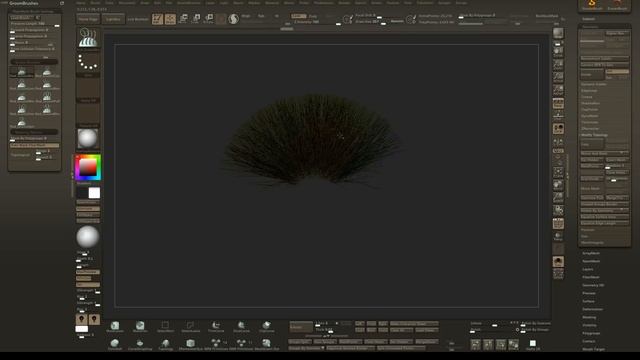
Task: Open the Subtool section in Tool panel
Action: [589, 19]
